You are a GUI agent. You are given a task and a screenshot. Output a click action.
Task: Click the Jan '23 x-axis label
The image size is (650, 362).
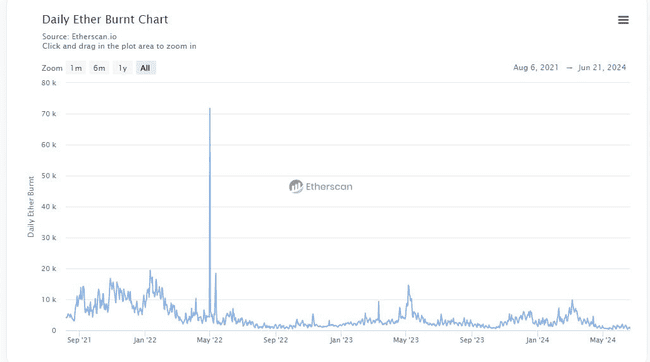point(341,340)
